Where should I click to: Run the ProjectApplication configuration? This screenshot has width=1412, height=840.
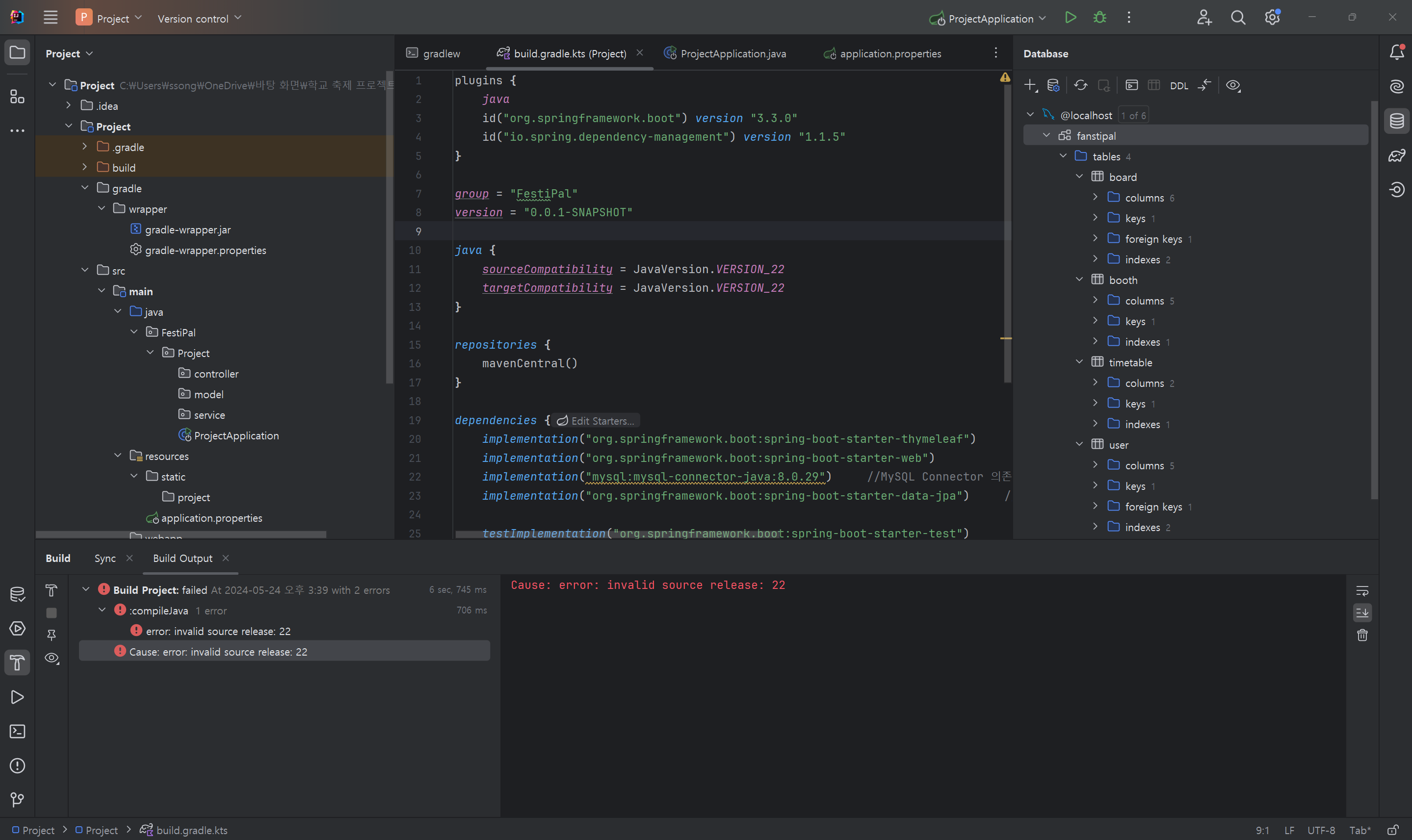(x=1070, y=18)
